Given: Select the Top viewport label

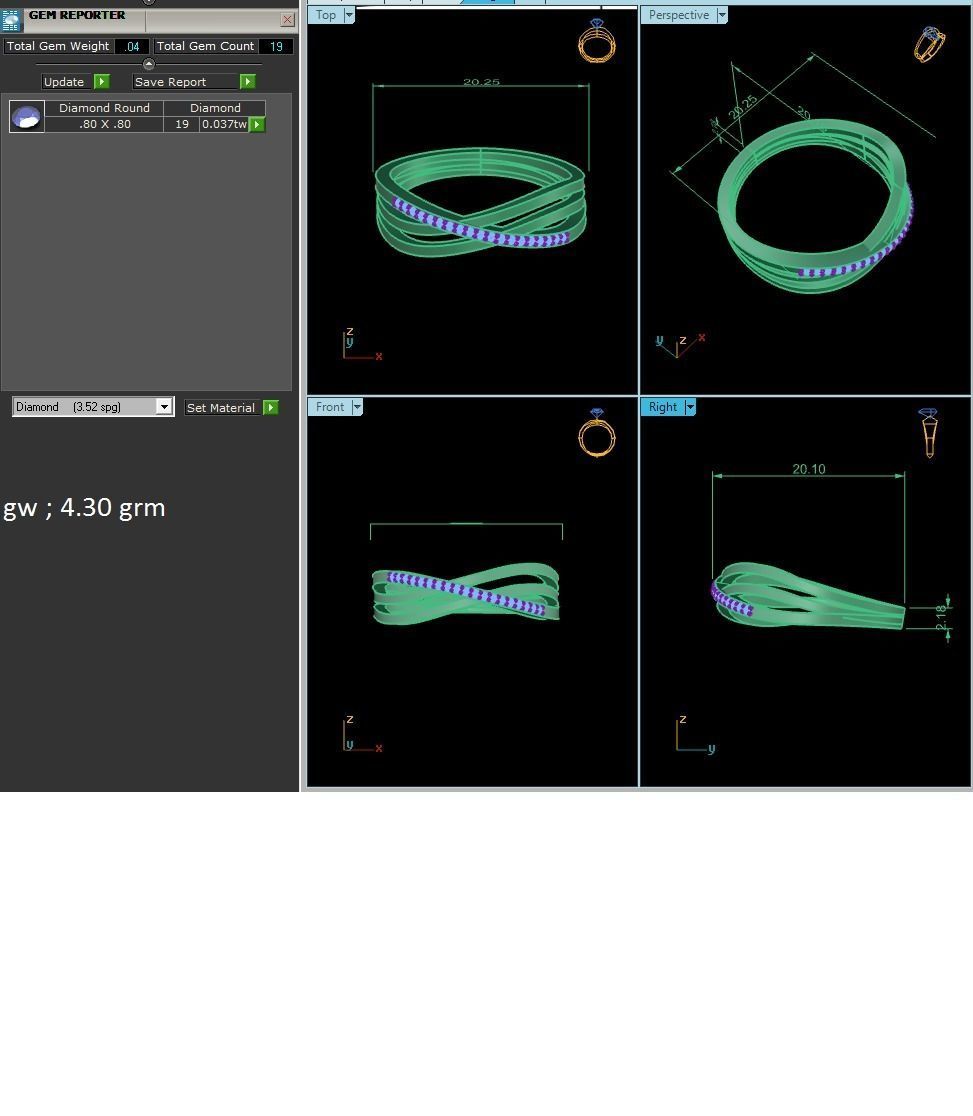Looking at the screenshot, I should [326, 15].
